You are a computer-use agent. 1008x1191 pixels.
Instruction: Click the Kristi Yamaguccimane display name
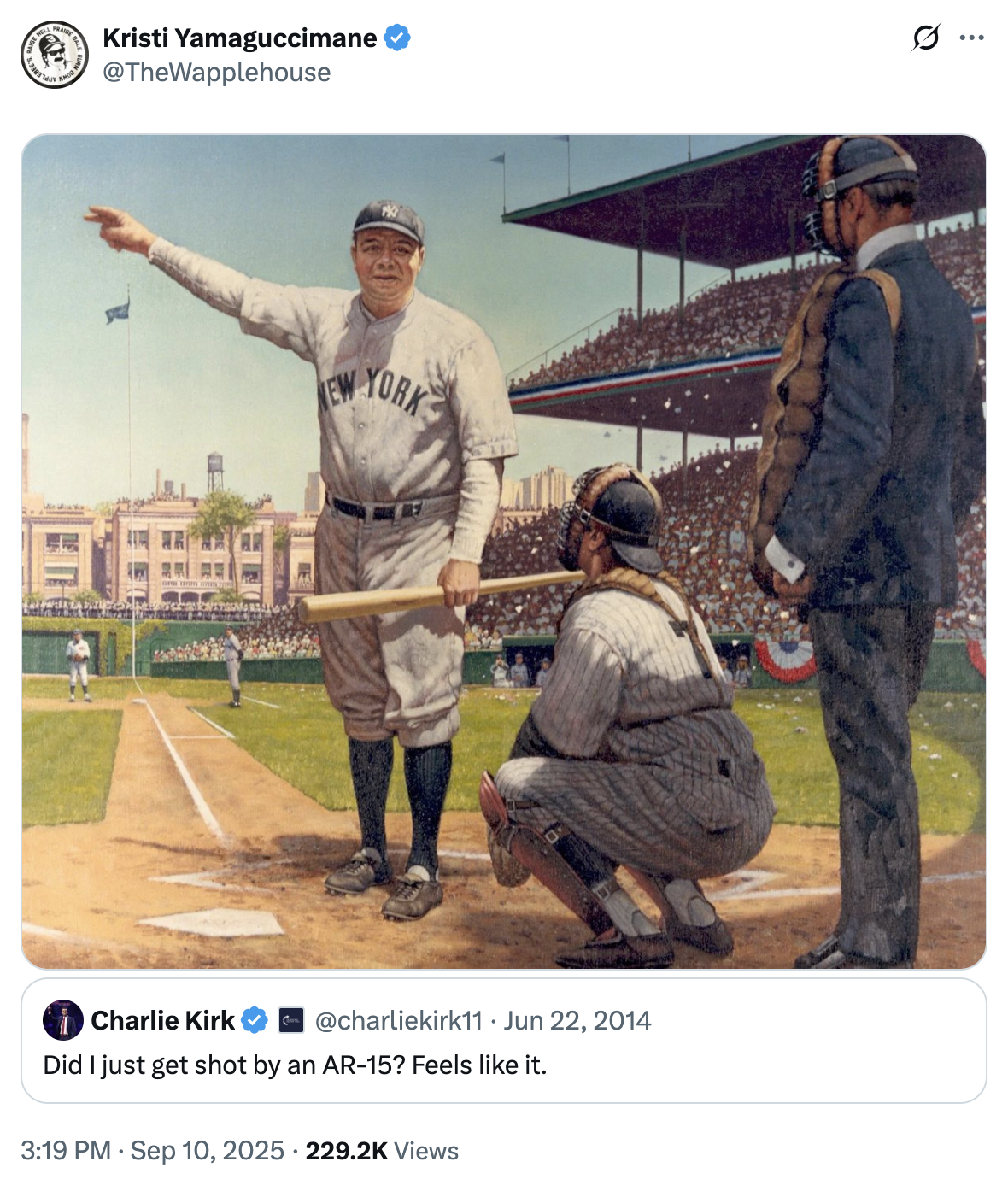coord(239,38)
